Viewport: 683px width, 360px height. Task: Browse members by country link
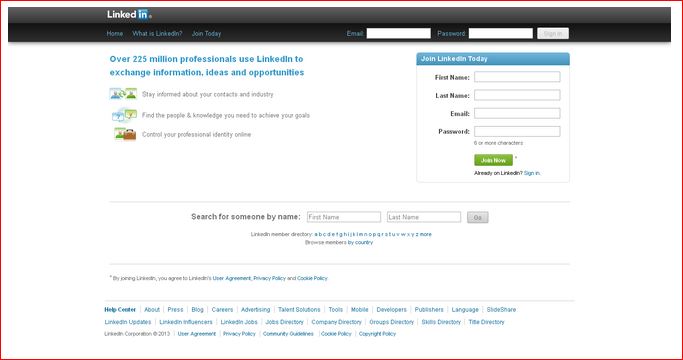360,242
